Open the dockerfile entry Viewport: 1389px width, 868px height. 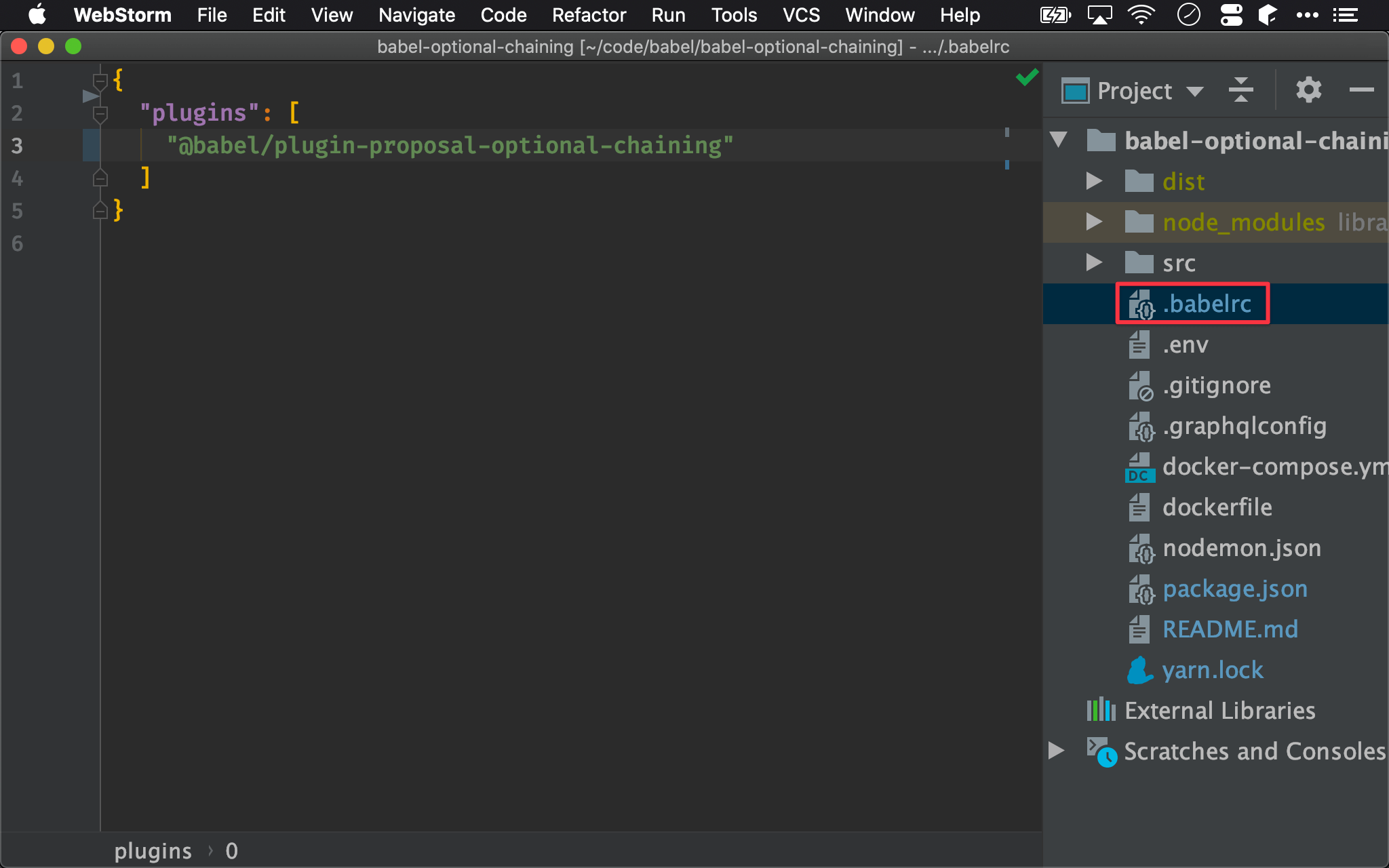click(x=1217, y=507)
